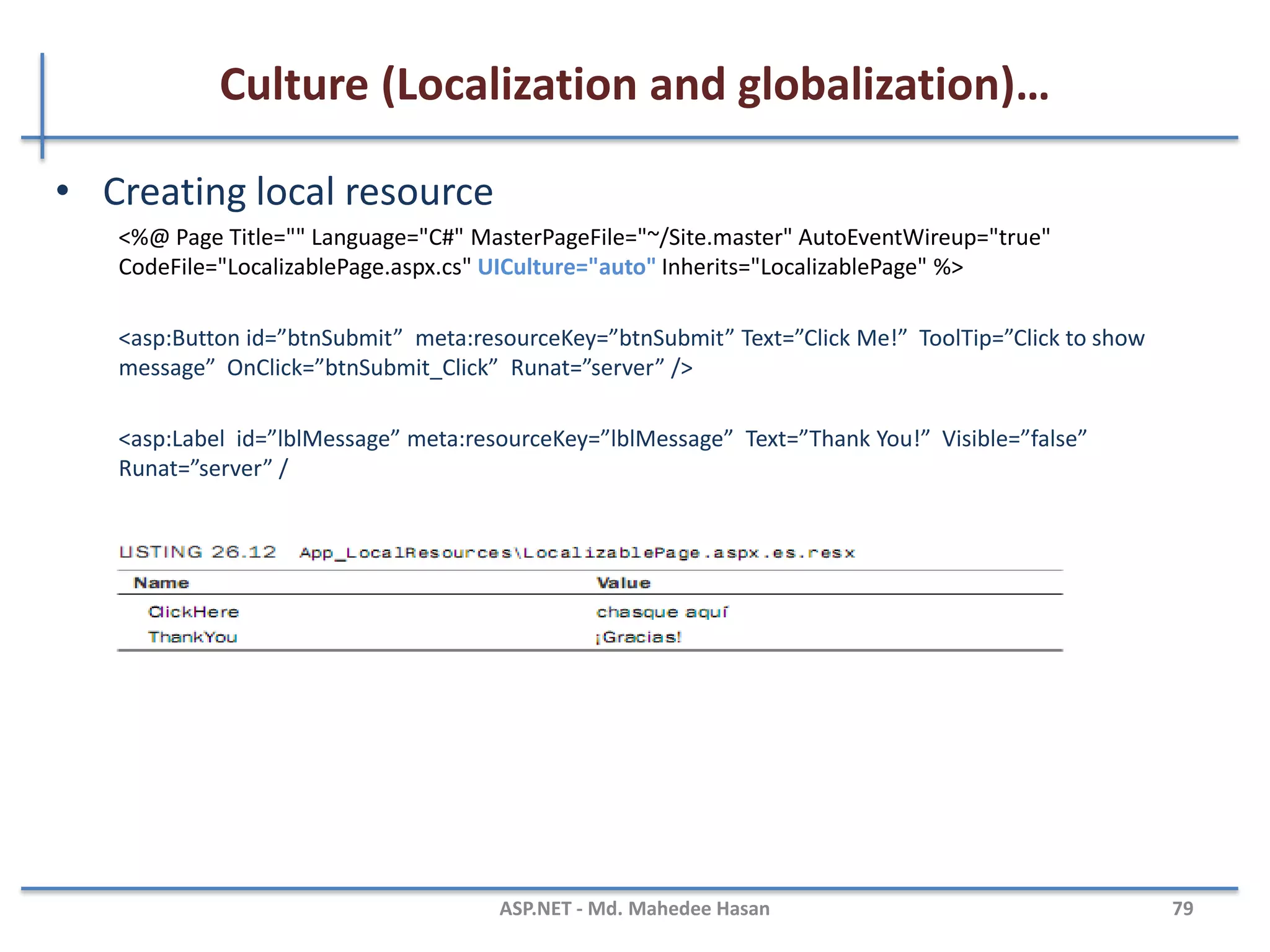This screenshot has height=952, width=1270.
Task: Click the footer text ASP.NET - Md. Mahedee Hasan
Action: click(634, 909)
